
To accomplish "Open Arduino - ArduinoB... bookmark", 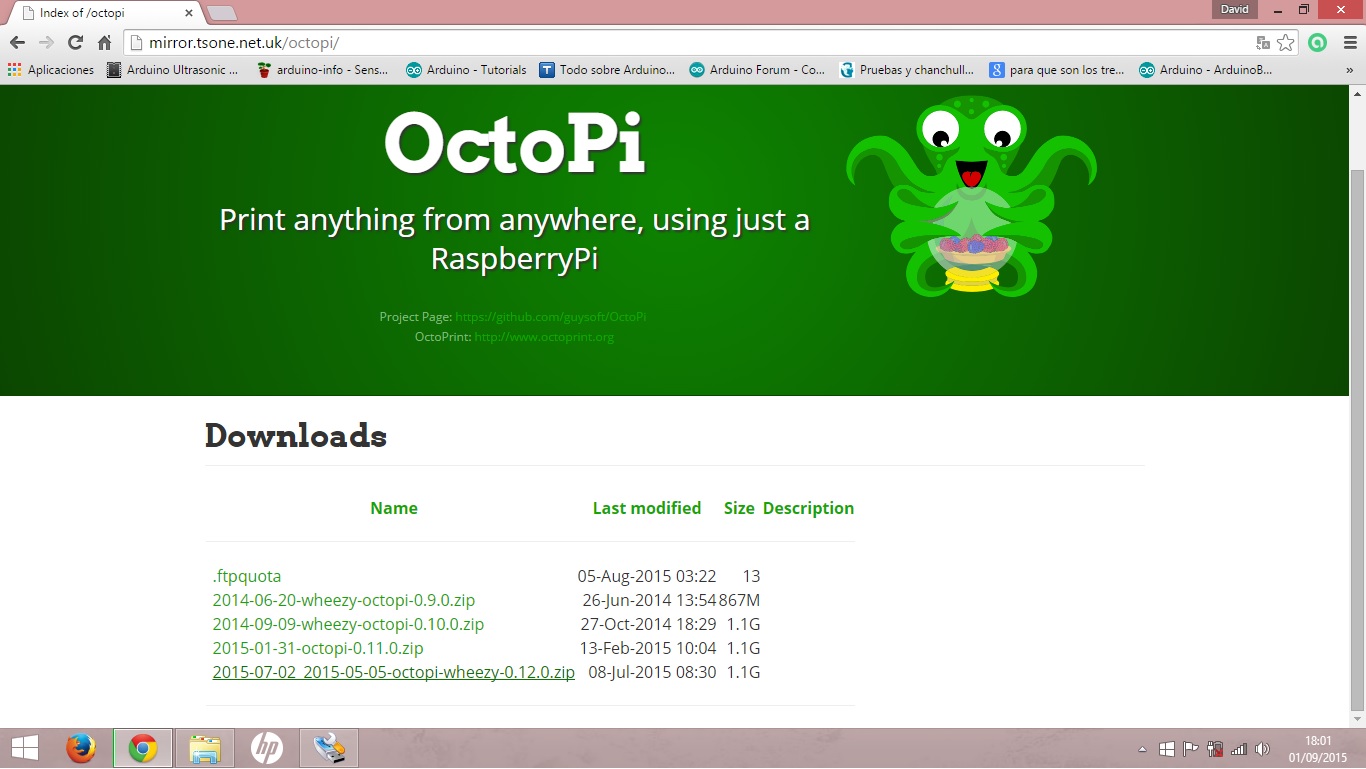I will click(1207, 70).
